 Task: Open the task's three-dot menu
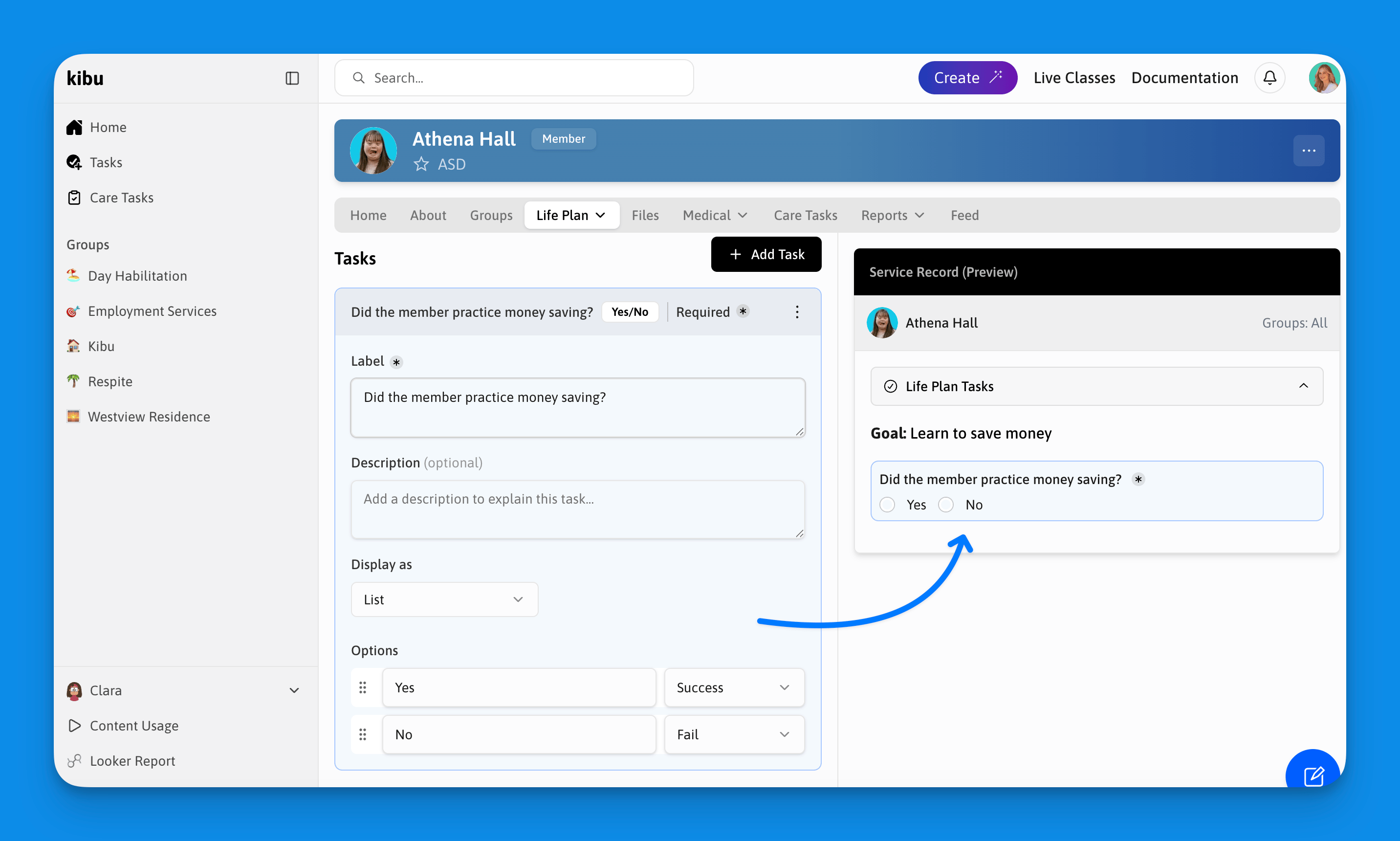point(797,311)
